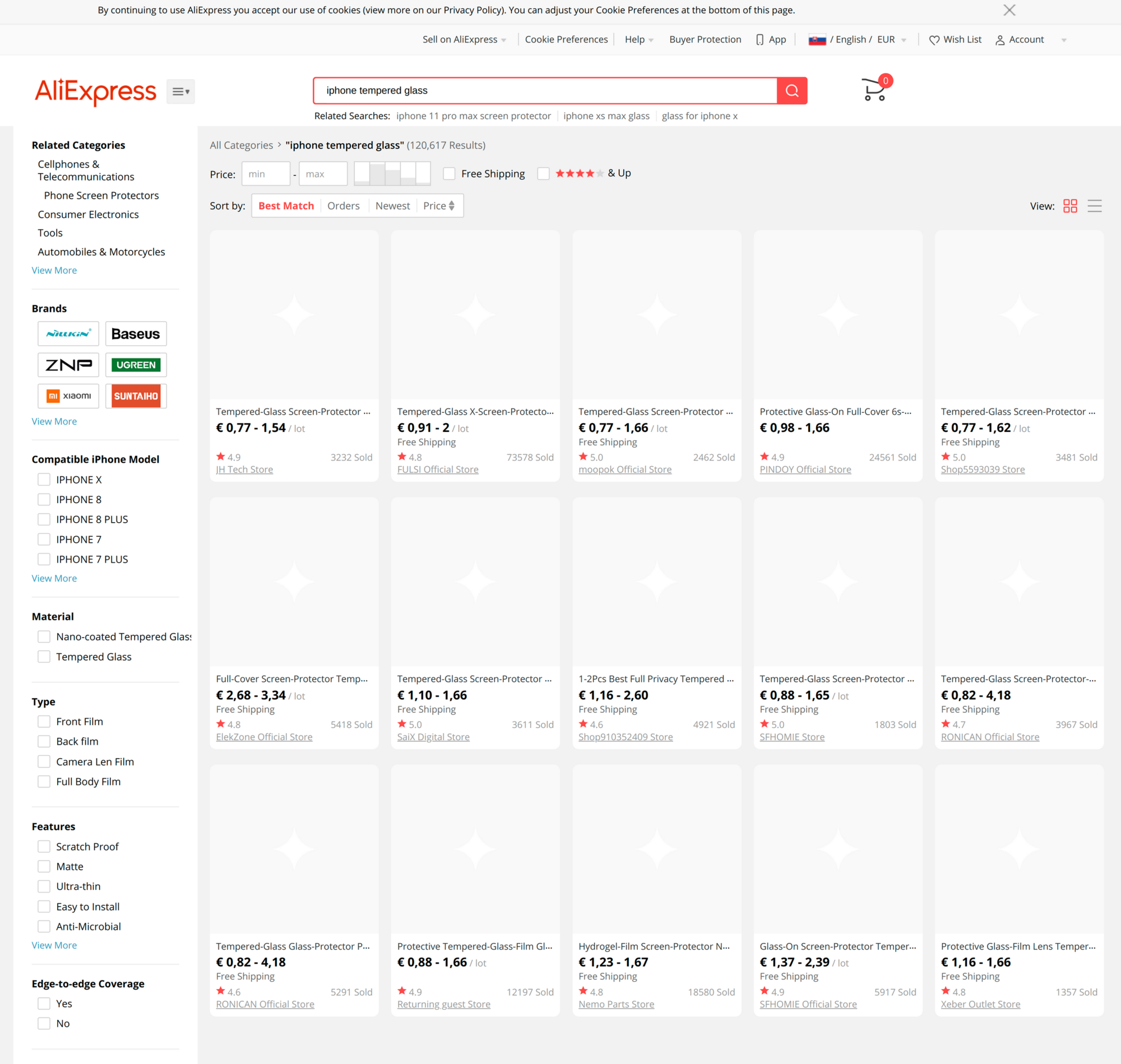This screenshot has width=1121, height=1064.
Task: Select the Nillkin brand logo
Action: click(68, 333)
